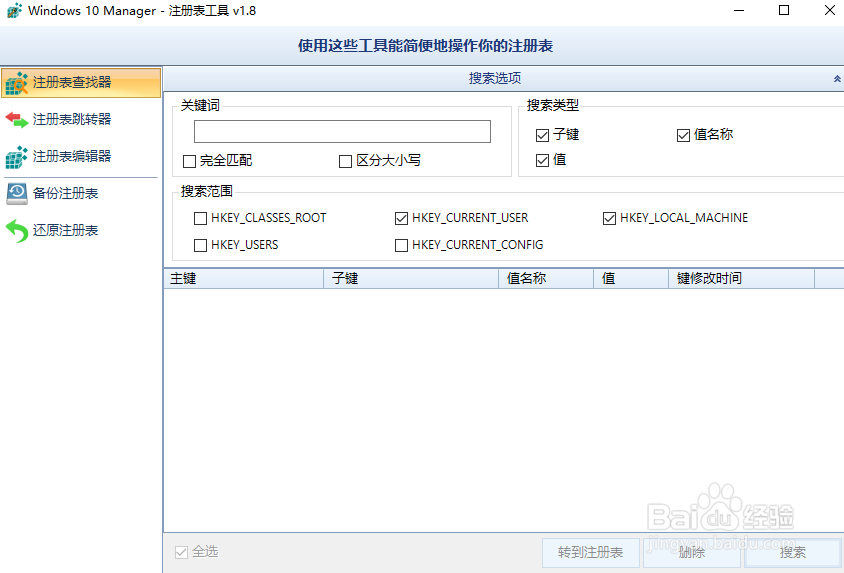Sort results by 值名称 column header
This screenshot has width=844, height=573.
(546, 279)
